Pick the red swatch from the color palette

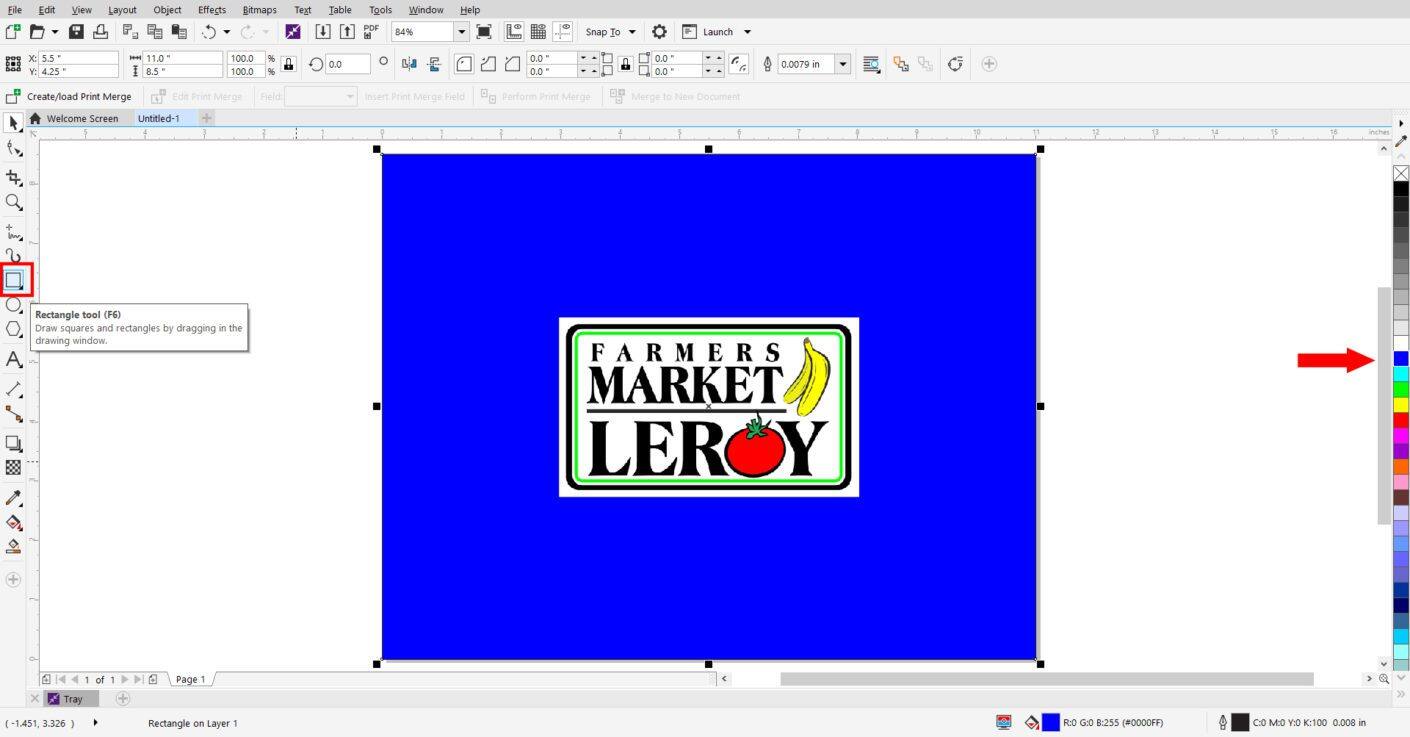[1398, 420]
